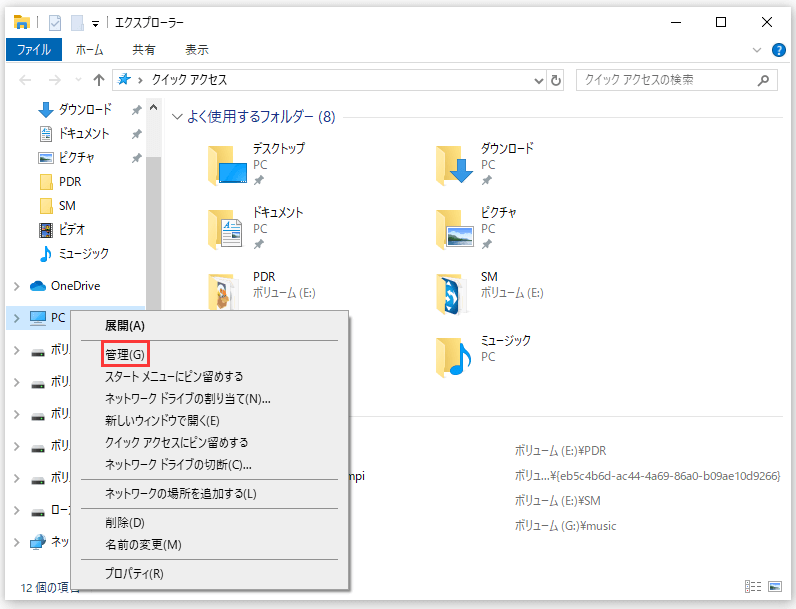Select OneDrive in the navigation pane

pos(74,286)
